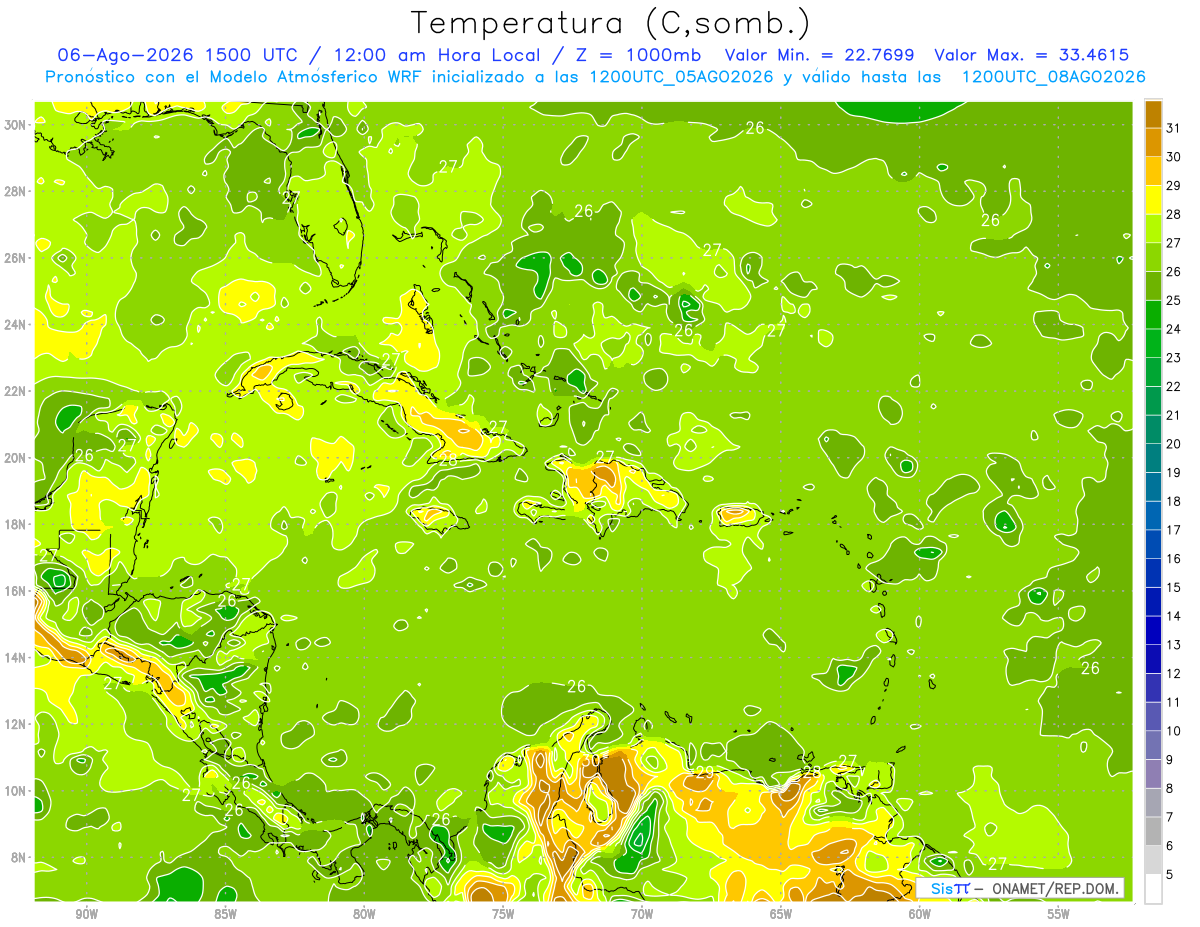Image resolution: width=1200 pixels, height=927 pixels.
Task: Pick the yellow colorbar swatch between 28 and 29
Action: [x=1153, y=200]
